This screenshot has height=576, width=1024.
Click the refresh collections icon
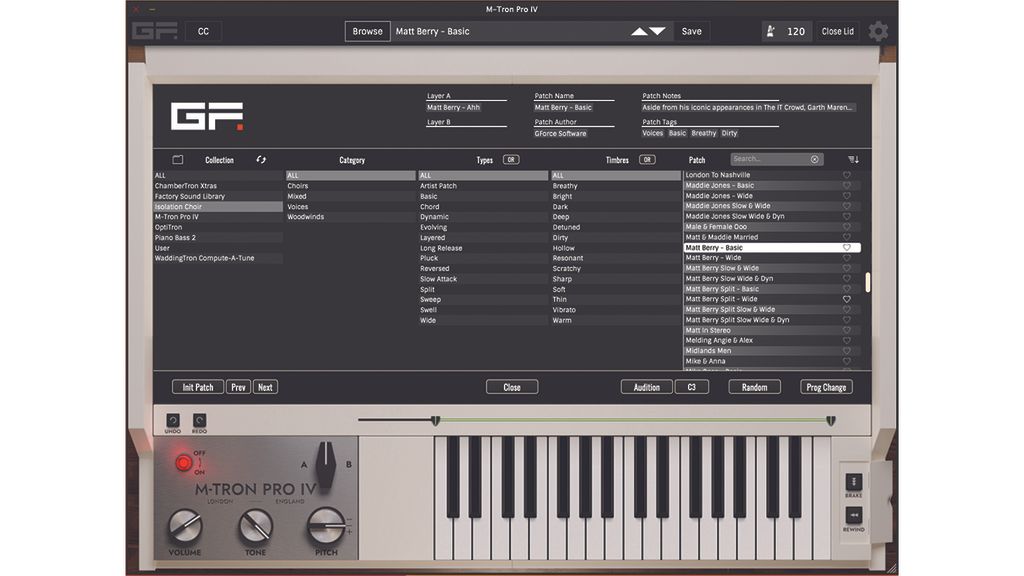pos(259,159)
